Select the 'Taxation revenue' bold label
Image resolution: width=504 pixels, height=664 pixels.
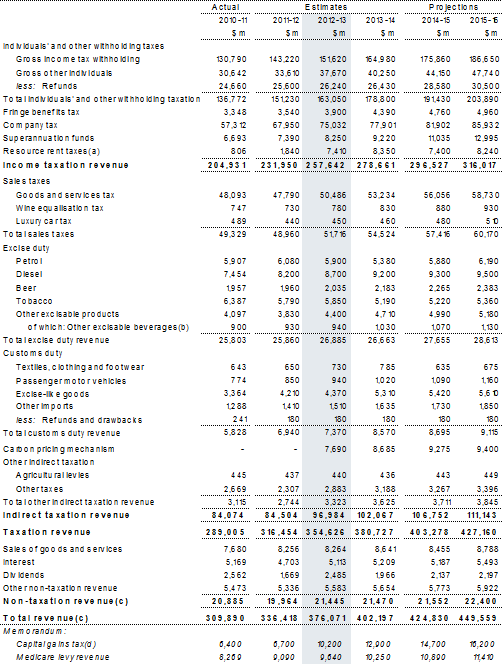click(x=47, y=532)
